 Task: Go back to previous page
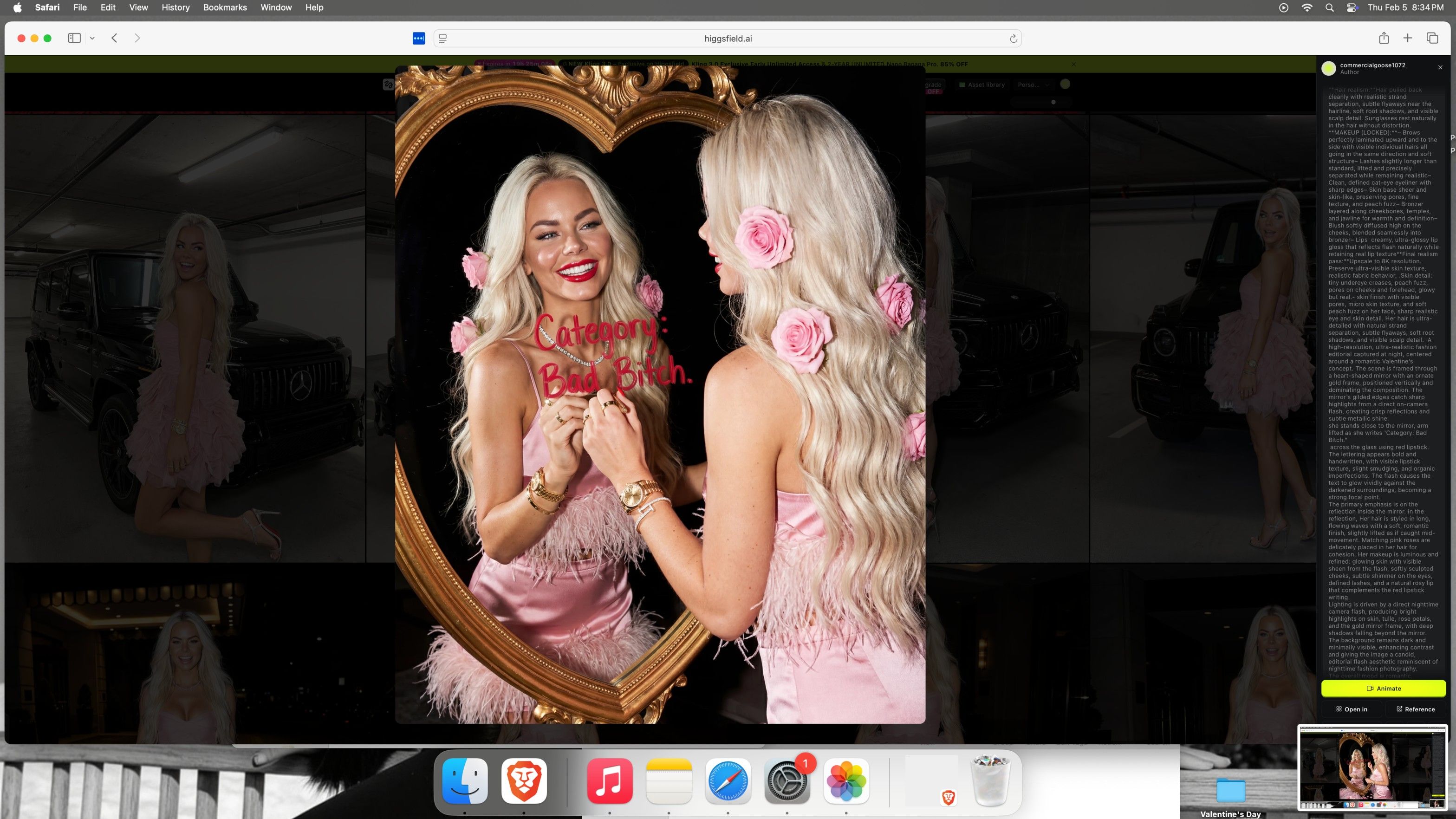click(114, 38)
